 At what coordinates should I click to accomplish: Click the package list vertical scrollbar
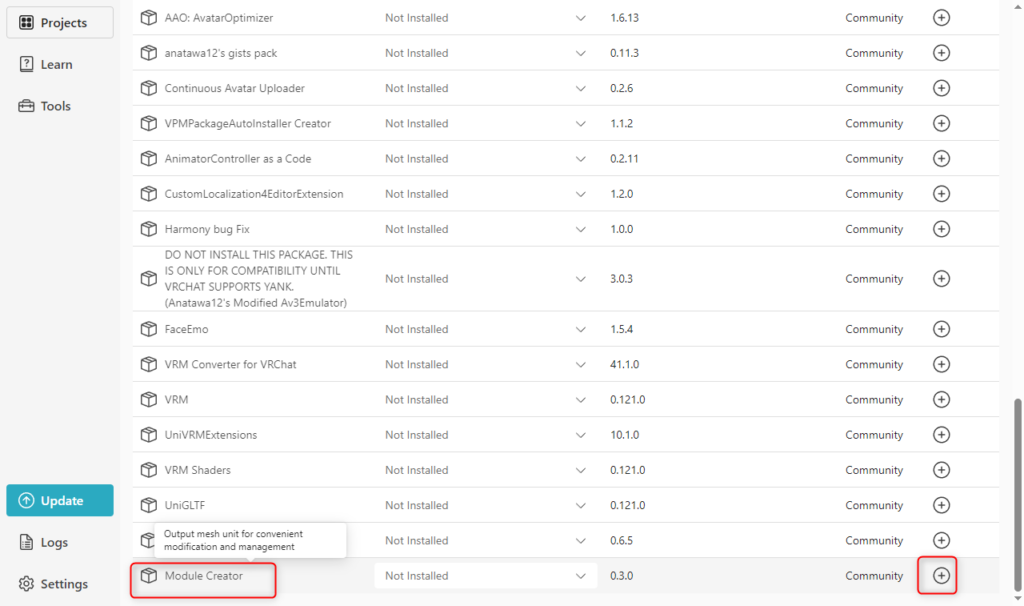(x=1017, y=494)
